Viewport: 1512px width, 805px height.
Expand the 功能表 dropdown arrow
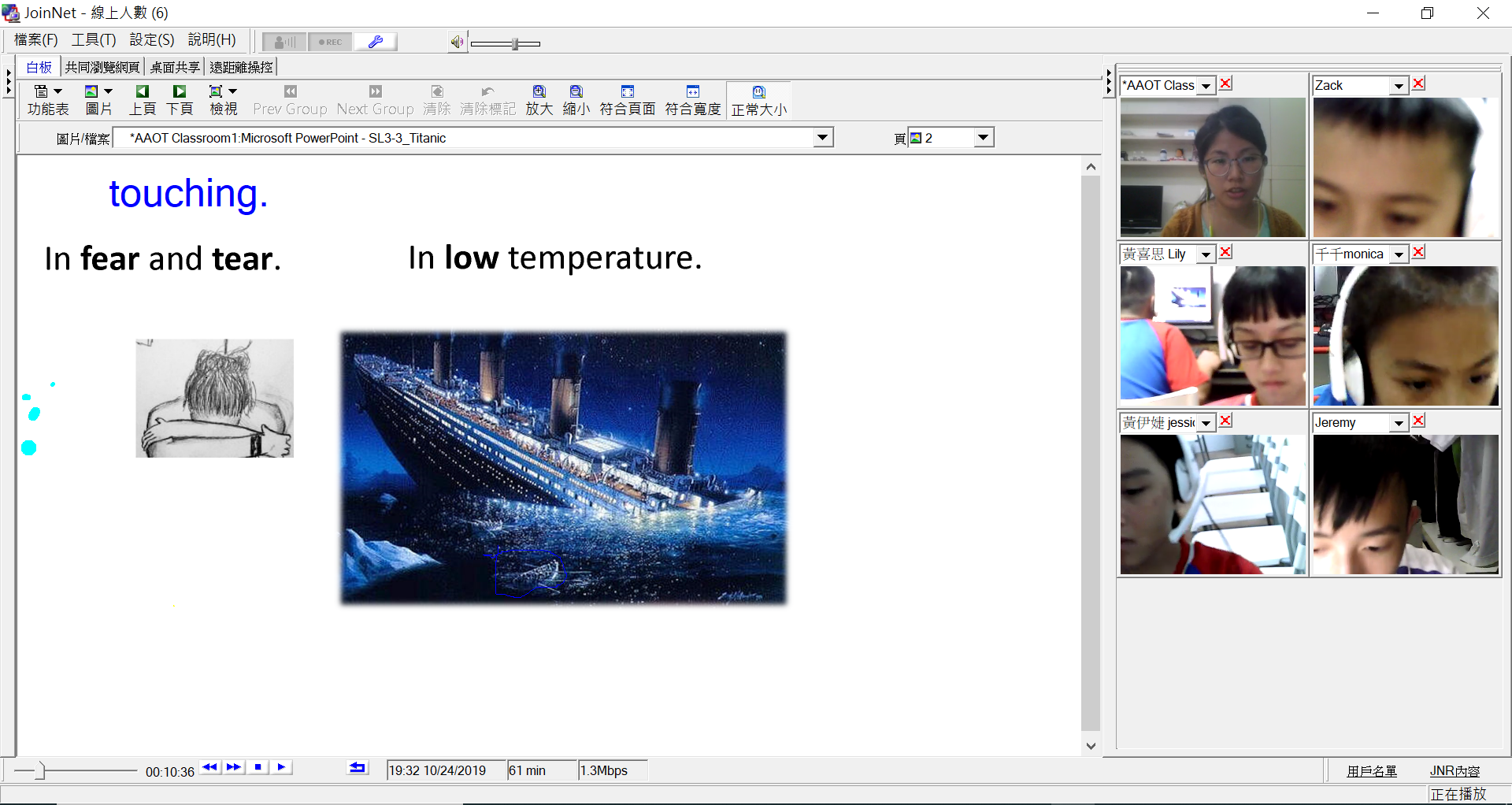(x=57, y=91)
